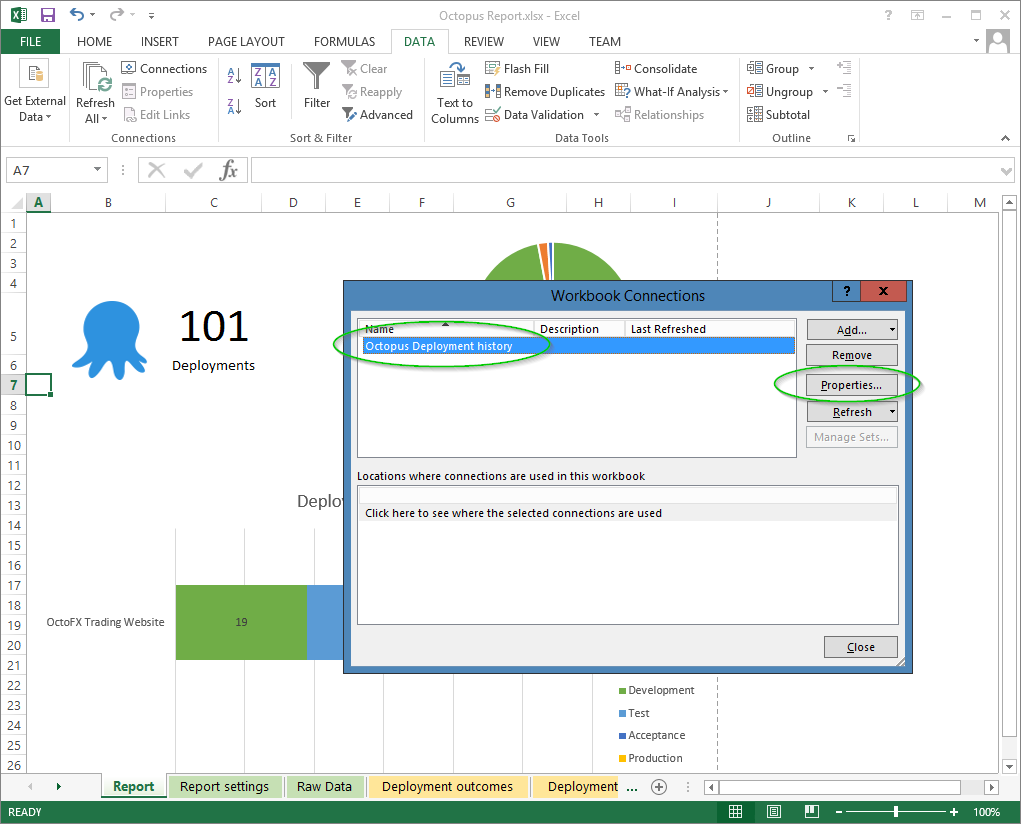Add a new sheet with plus icon

click(659, 787)
